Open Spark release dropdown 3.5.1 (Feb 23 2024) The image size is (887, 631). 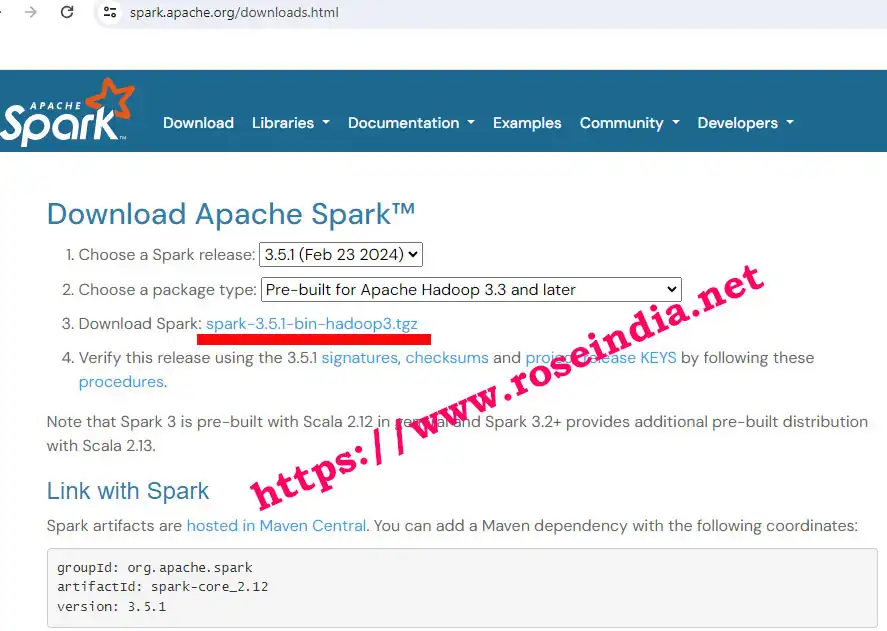341,255
